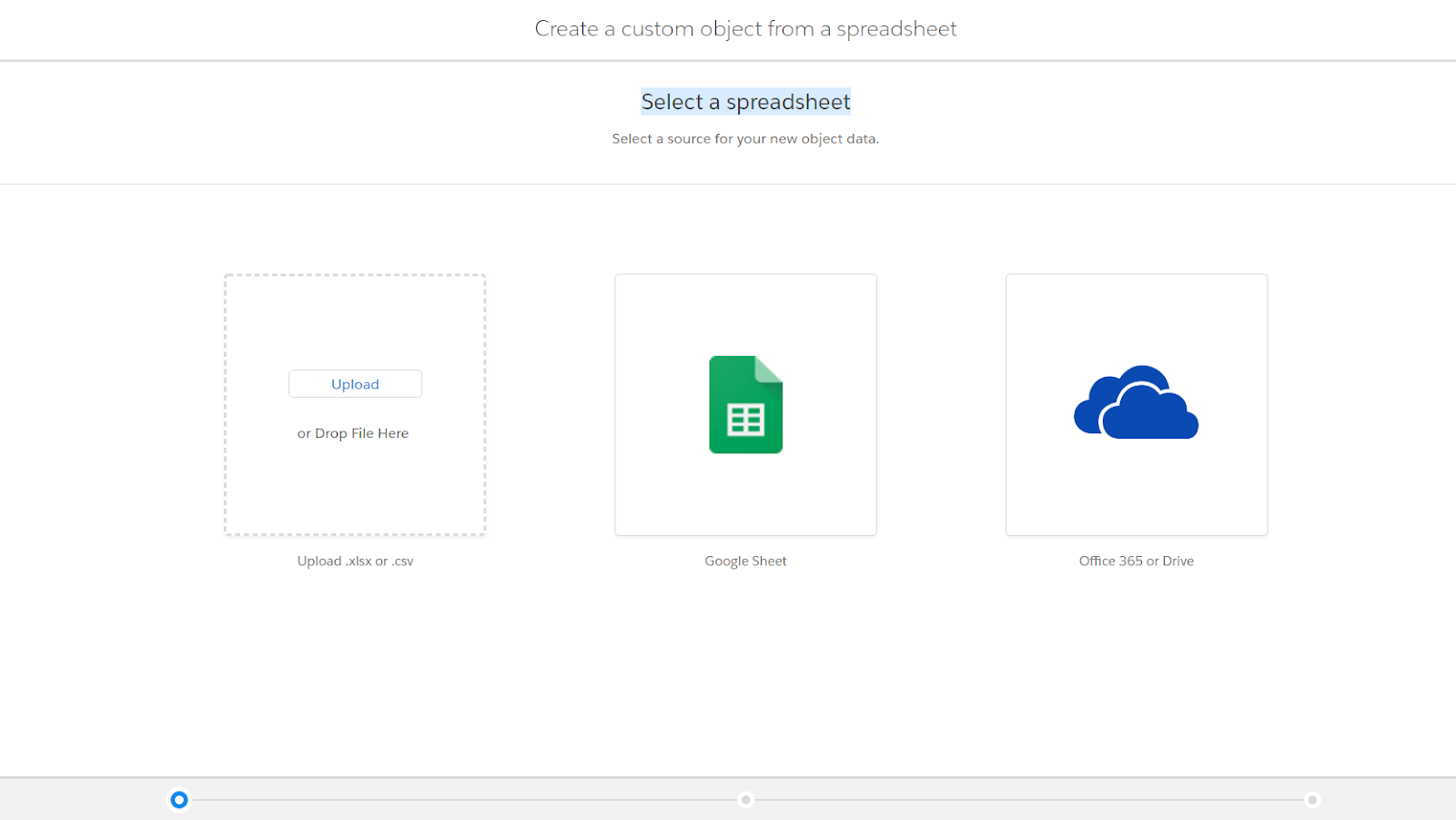Click the 'Create a custom object from a spreadsheet' title
1456x820 pixels.
[745, 28]
